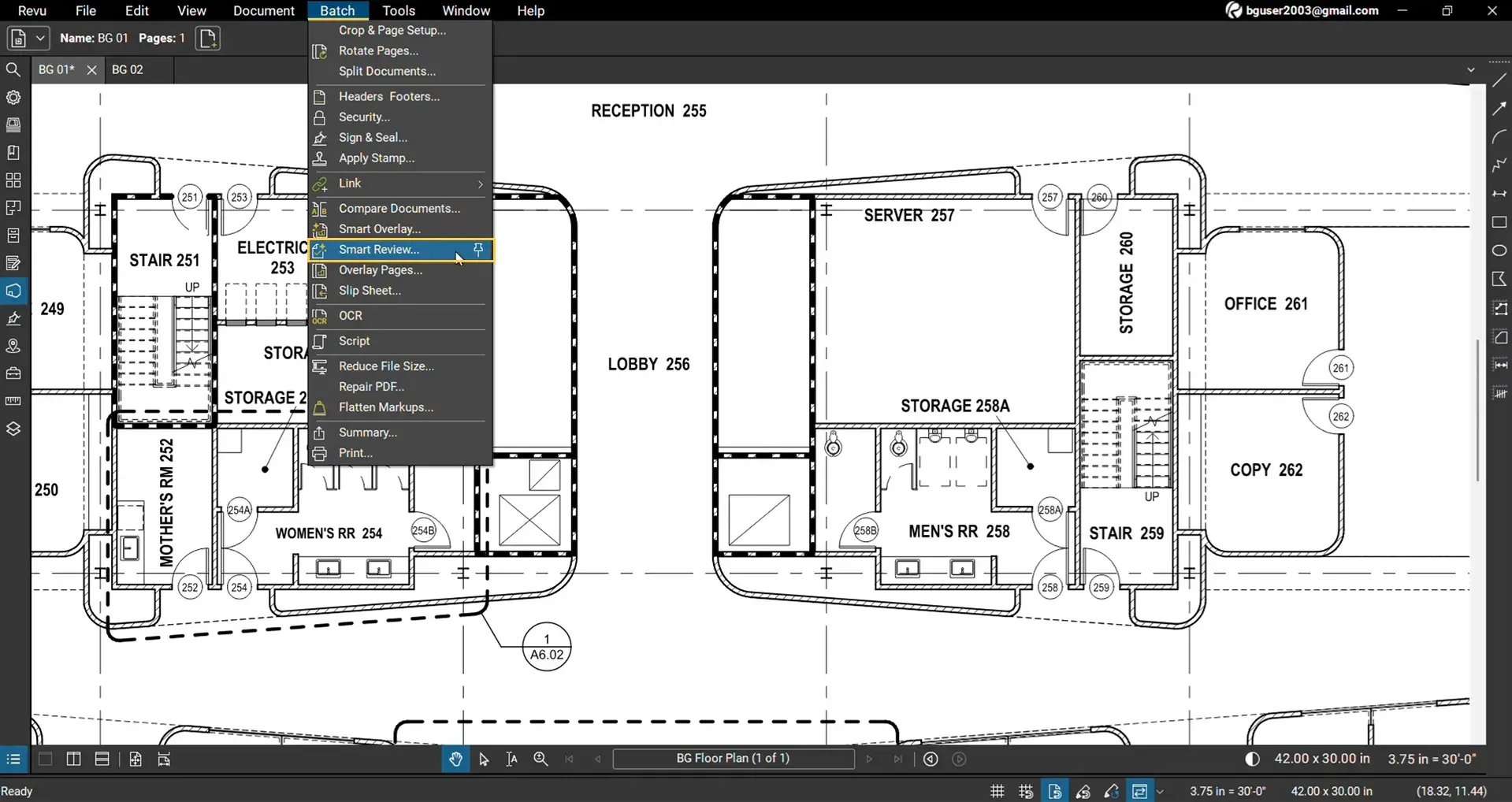Activate the Select Text tool

(x=512, y=759)
